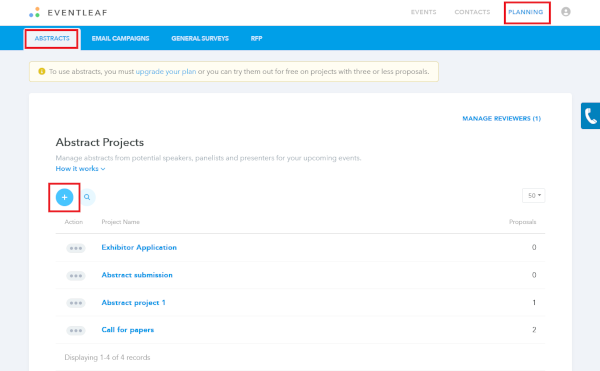Viewport: 600px width, 371px height.
Task: Open action menu for Call for papers
Action: 76,330
